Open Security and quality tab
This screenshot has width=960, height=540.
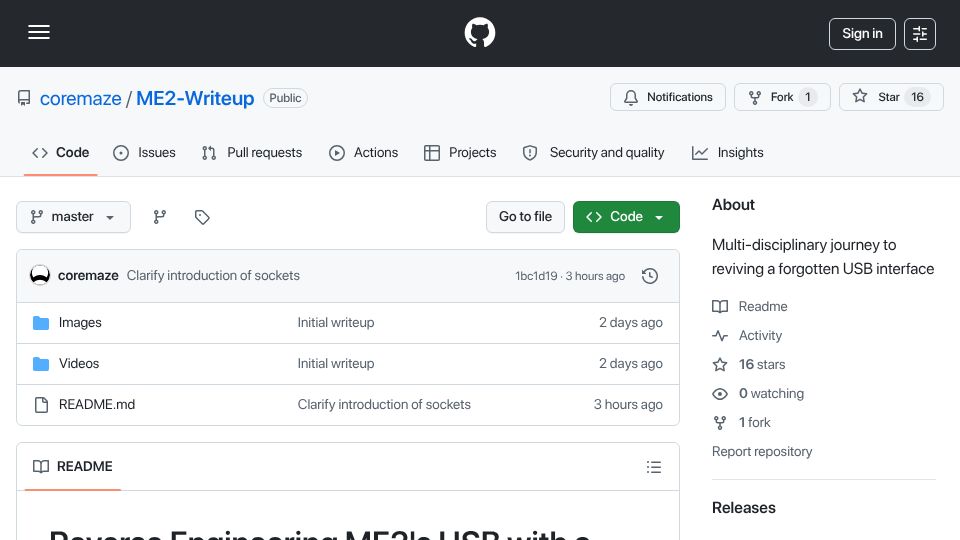coord(593,152)
